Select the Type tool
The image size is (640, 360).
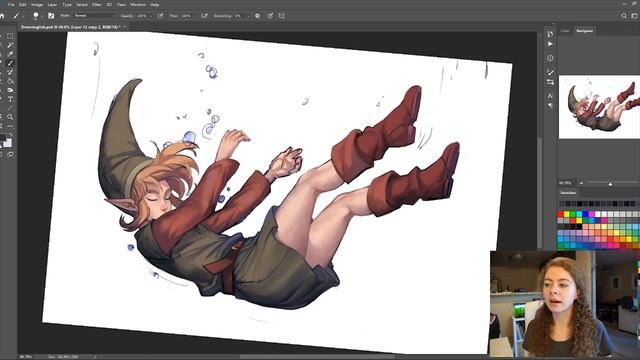coord(10,99)
